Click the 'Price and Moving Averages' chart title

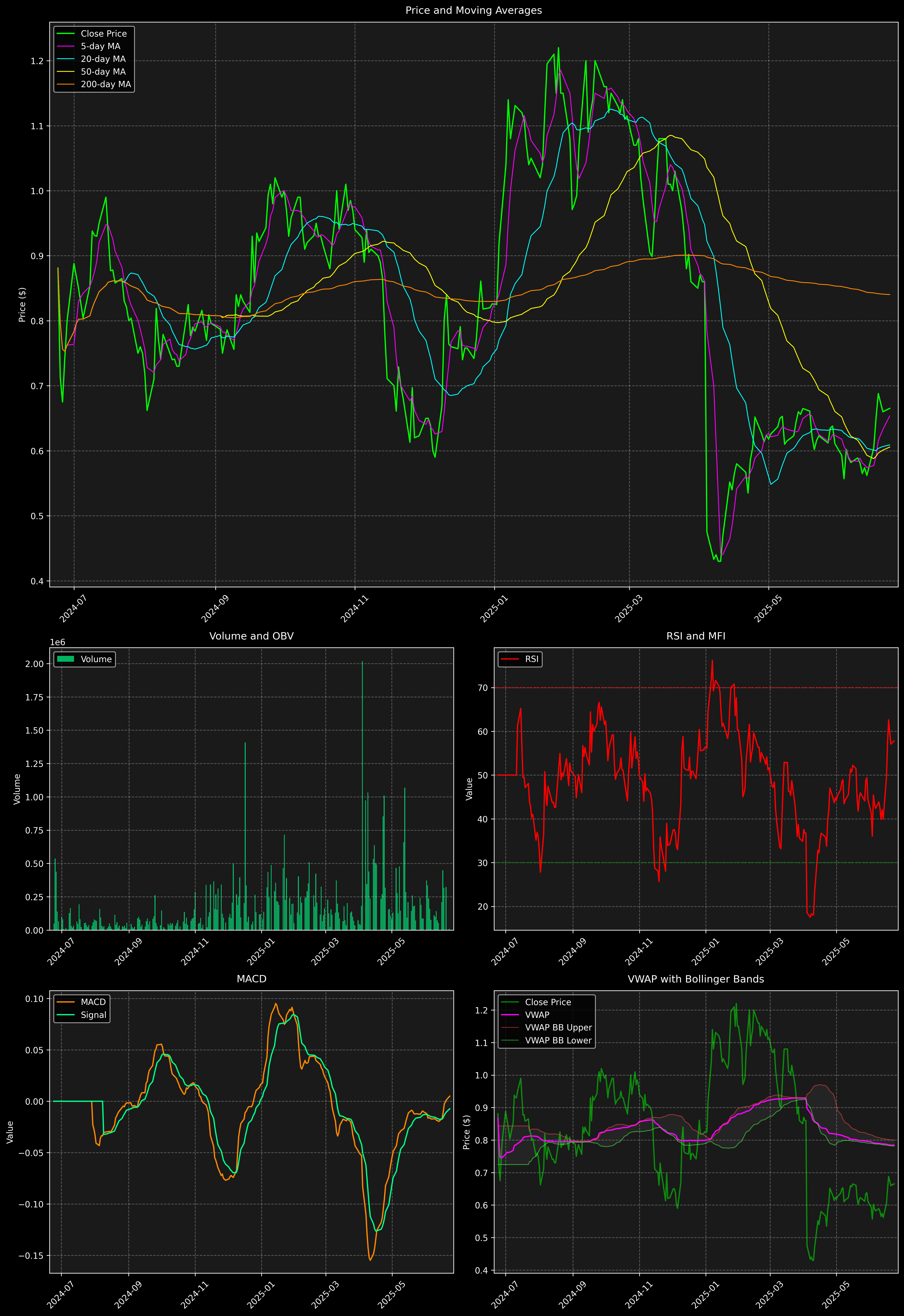(x=473, y=10)
